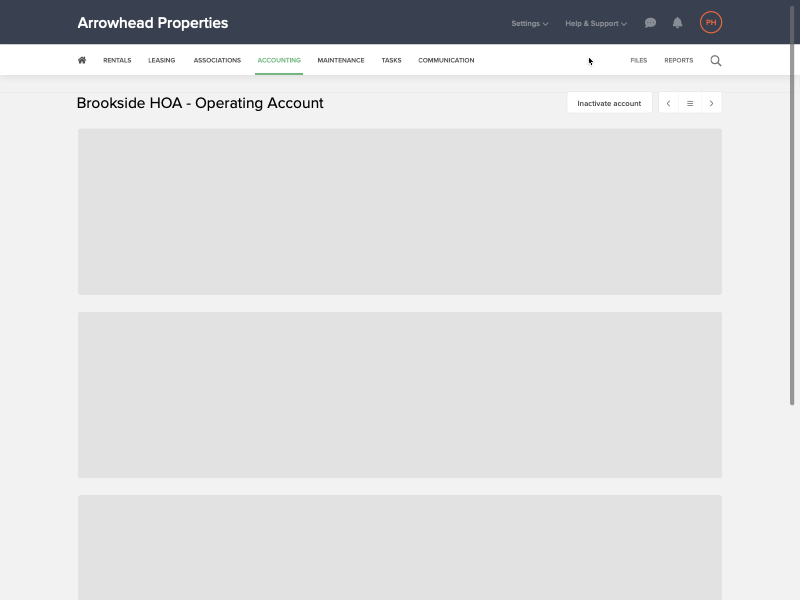Open the Rentals menu
The width and height of the screenshot is (800, 600).
[117, 60]
